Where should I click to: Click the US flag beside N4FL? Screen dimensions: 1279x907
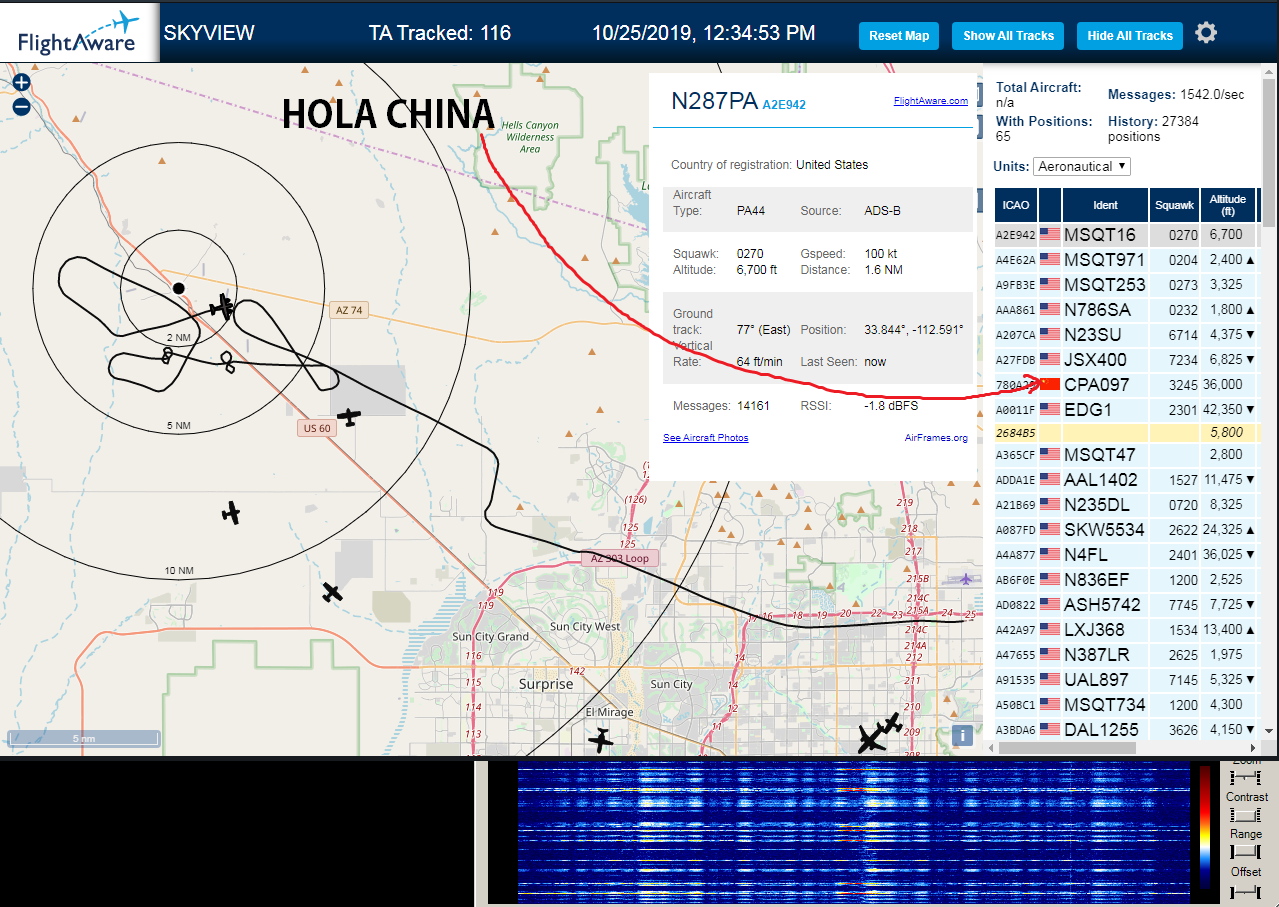pos(1050,555)
